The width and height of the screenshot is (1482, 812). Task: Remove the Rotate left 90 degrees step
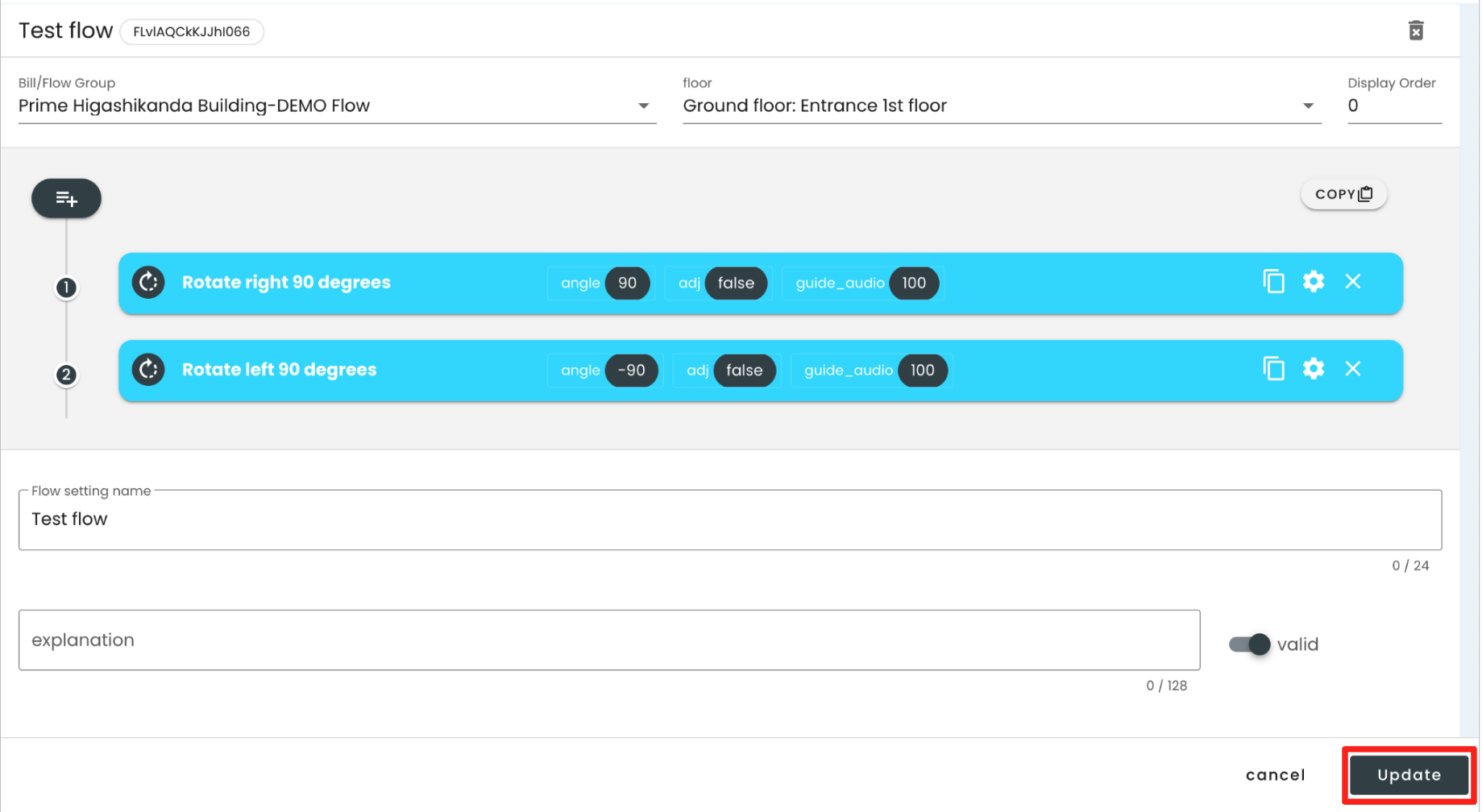1353,368
